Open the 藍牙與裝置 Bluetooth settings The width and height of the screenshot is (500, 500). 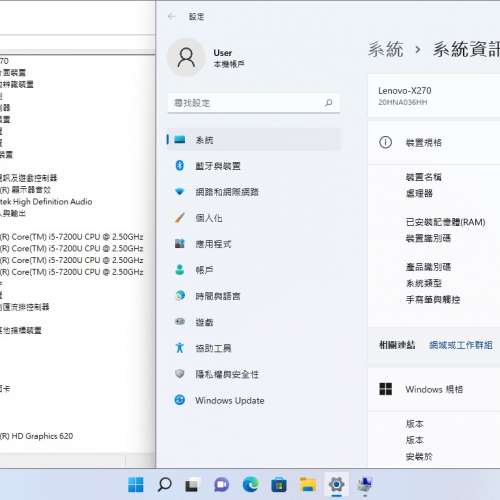(x=254, y=166)
